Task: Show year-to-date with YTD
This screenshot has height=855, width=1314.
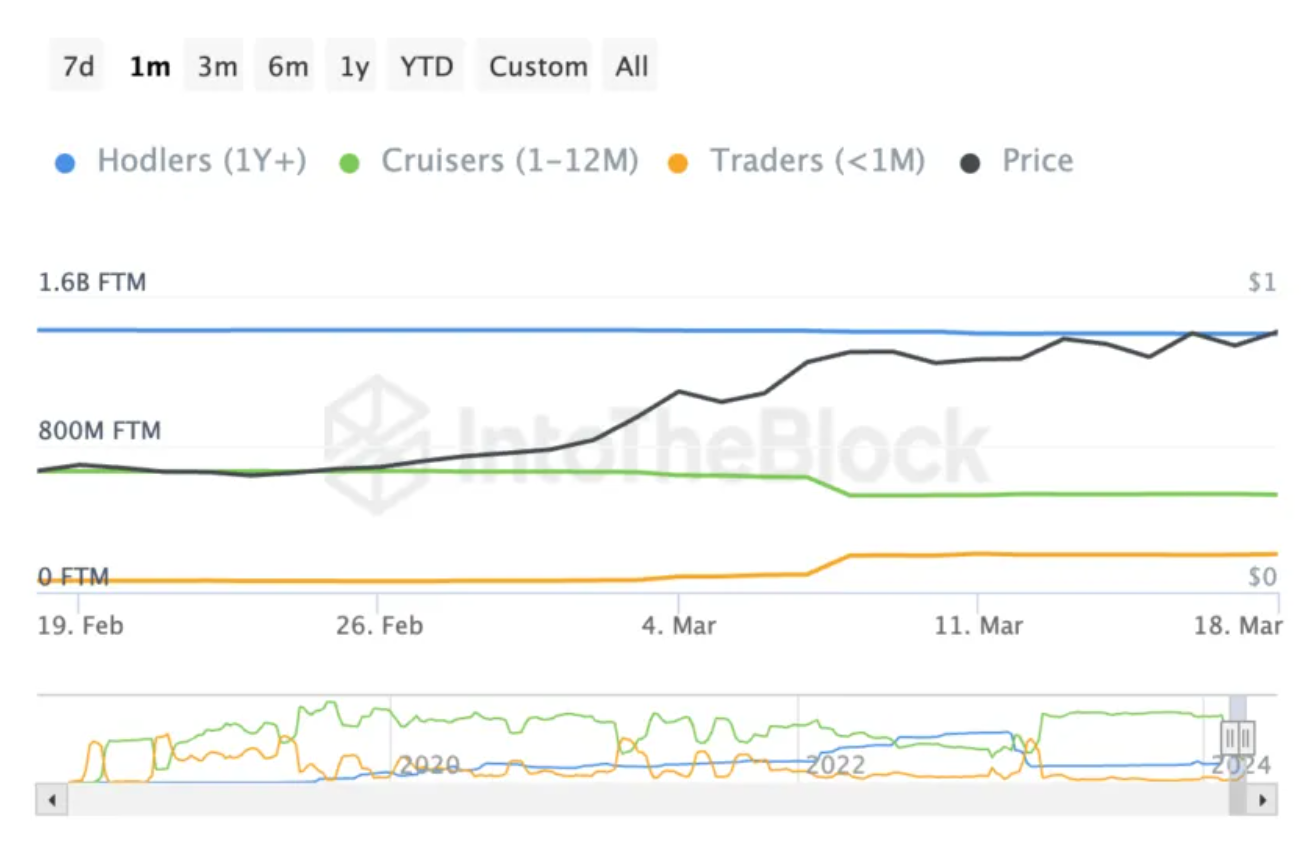Action: click(427, 67)
